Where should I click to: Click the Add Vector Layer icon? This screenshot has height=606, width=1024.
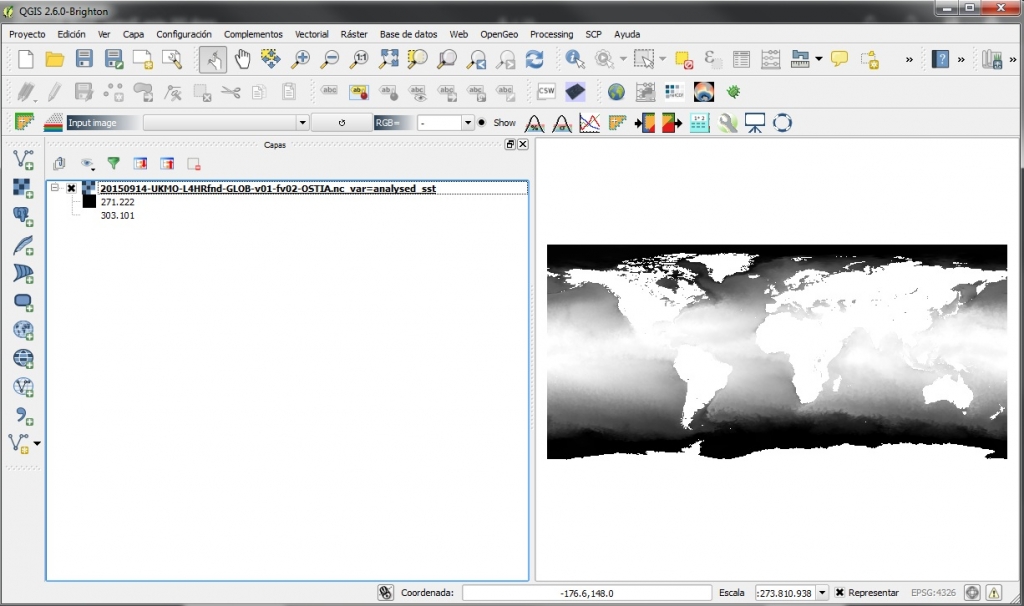click(23, 158)
